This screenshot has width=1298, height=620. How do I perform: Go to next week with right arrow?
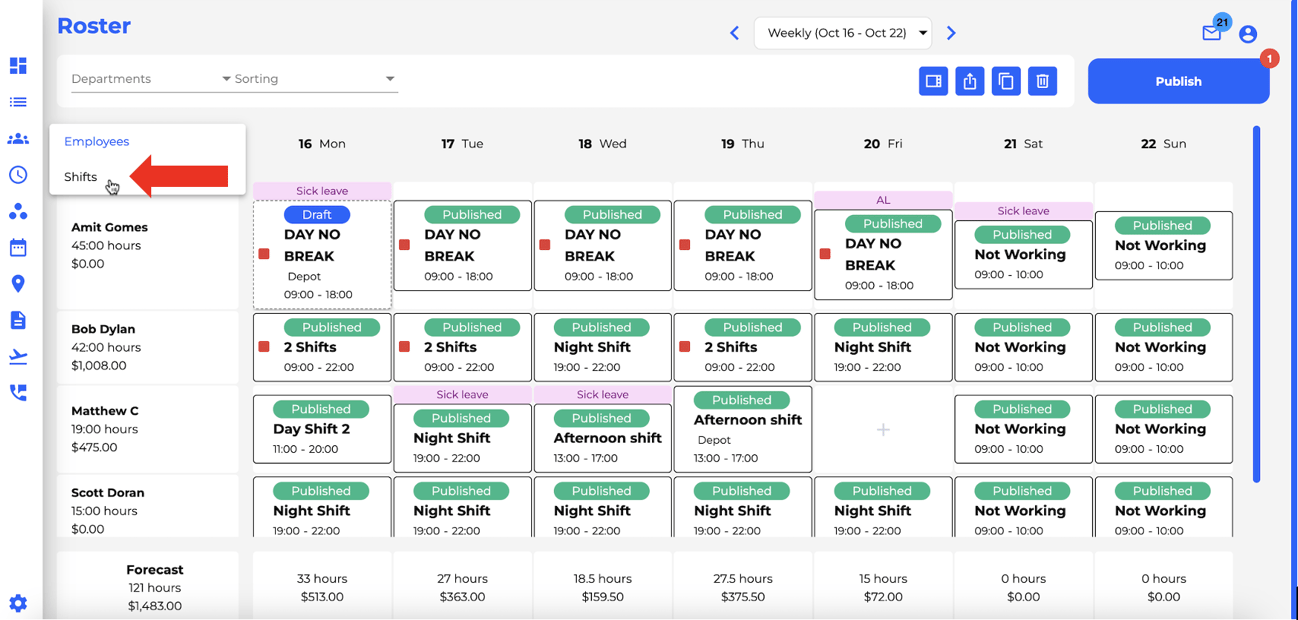coord(951,32)
